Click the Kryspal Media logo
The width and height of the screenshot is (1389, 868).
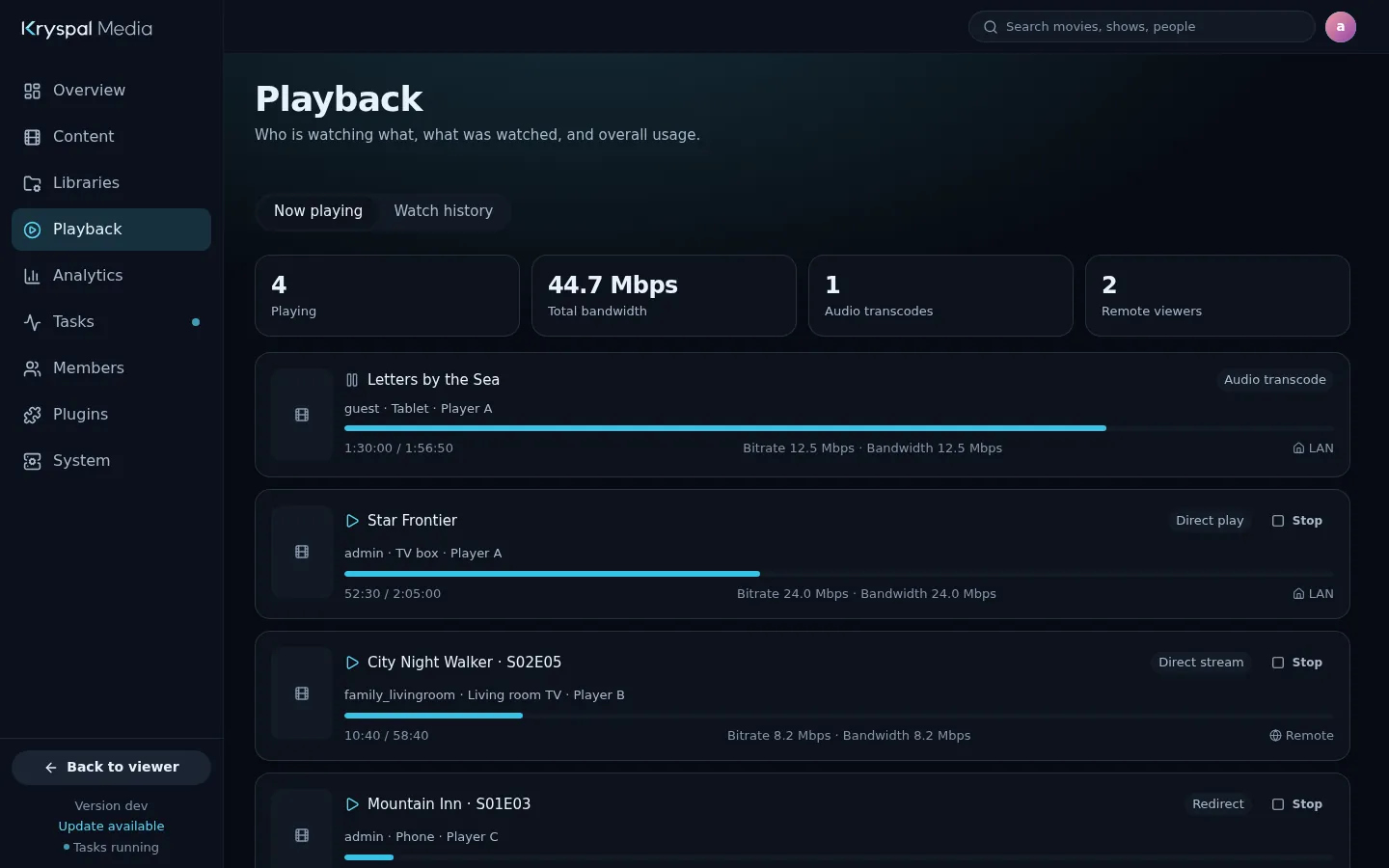(87, 29)
